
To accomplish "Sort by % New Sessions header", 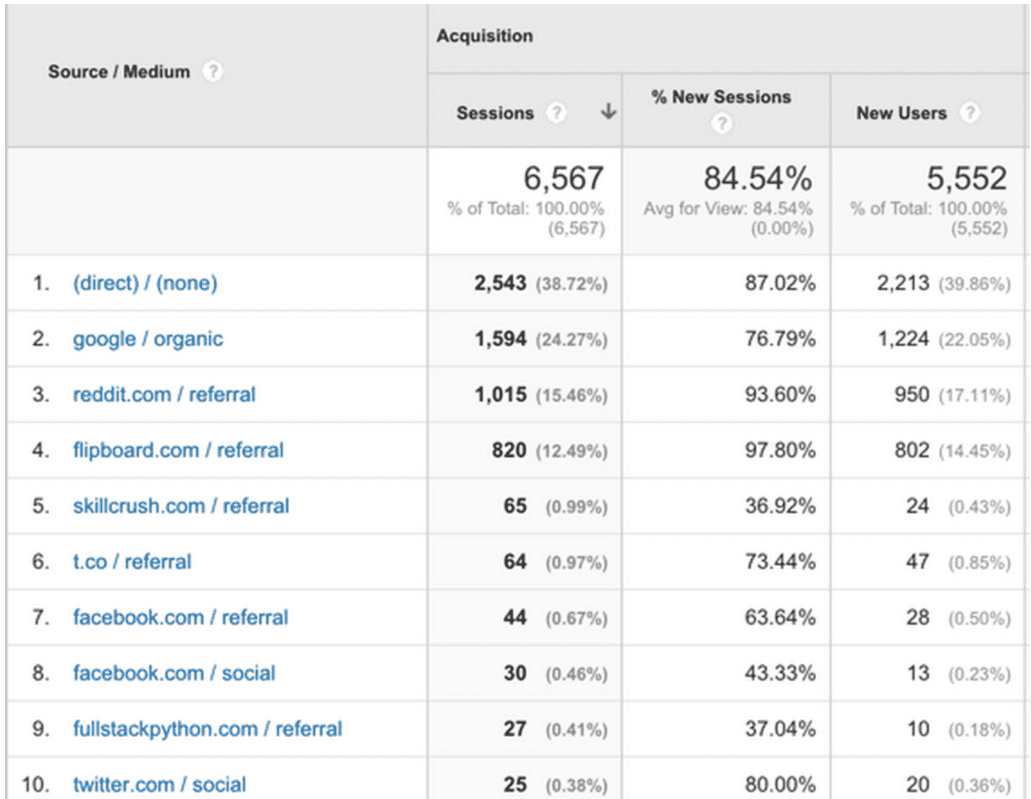I will (x=721, y=97).
